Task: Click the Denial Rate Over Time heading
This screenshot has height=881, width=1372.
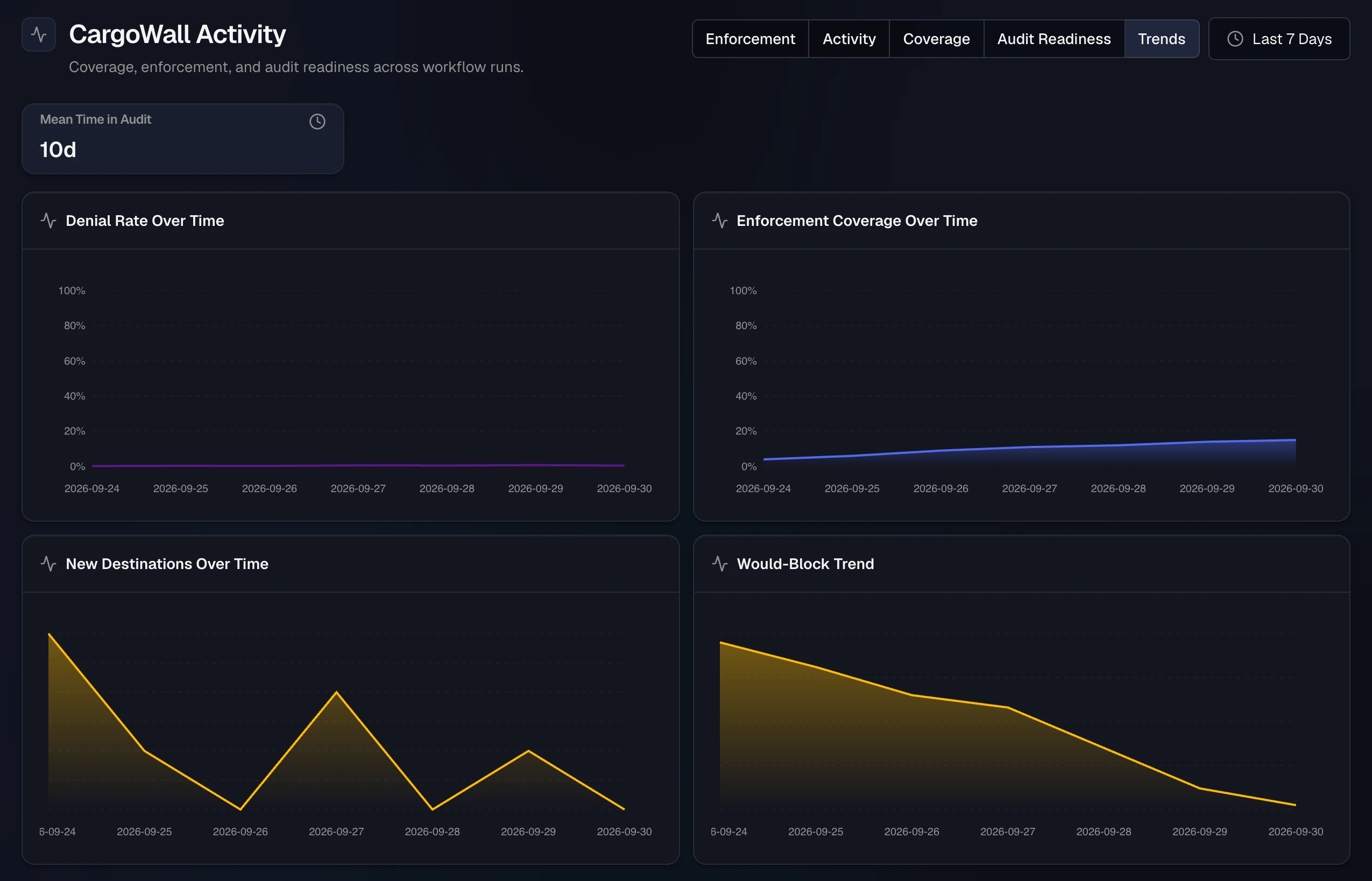Action: point(145,221)
